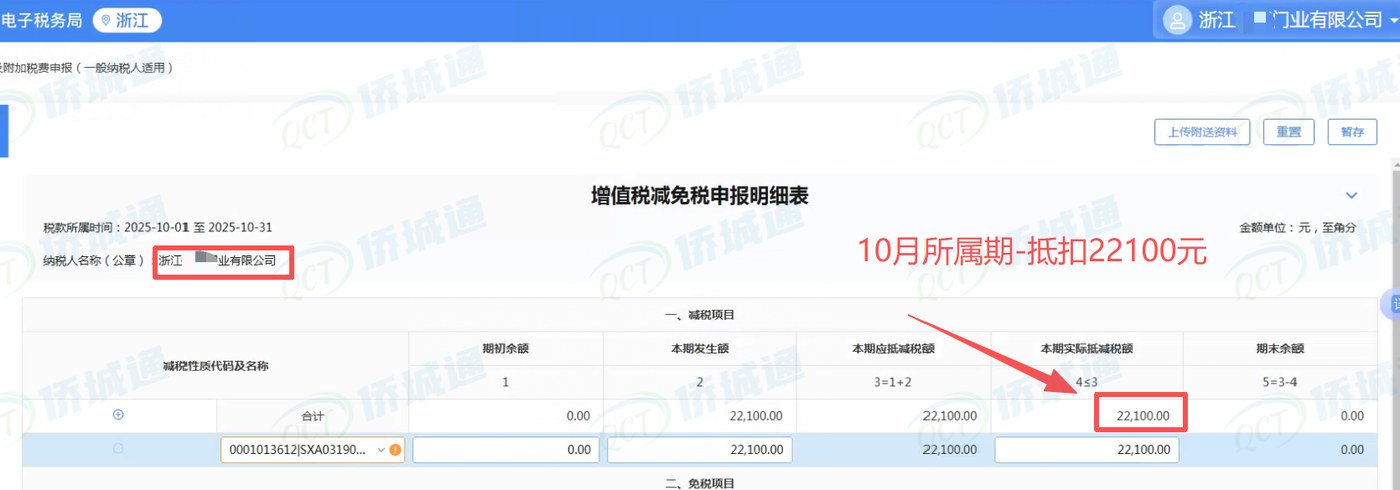Image resolution: width=1400 pixels, height=490 pixels.
Task: Save draft with the 暂存 button
Action: [x=1352, y=132]
